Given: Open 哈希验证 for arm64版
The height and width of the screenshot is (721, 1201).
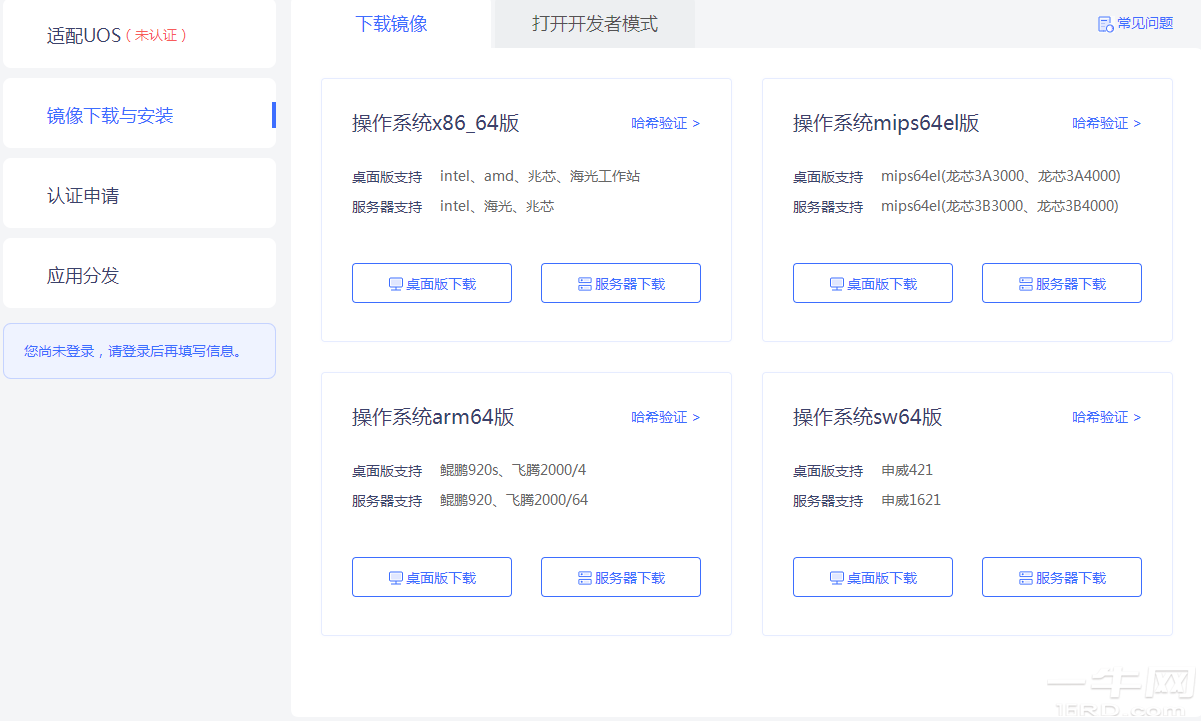Looking at the screenshot, I should tap(665, 417).
